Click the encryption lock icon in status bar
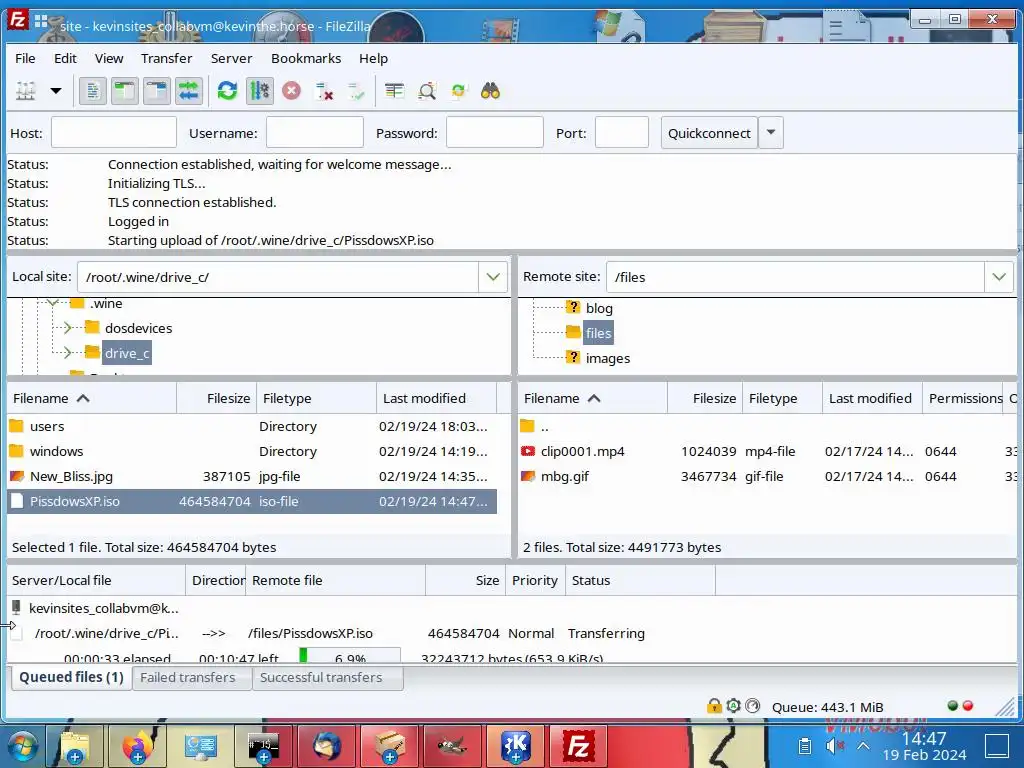Image resolution: width=1024 pixels, height=768 pixels. (714, 706)
